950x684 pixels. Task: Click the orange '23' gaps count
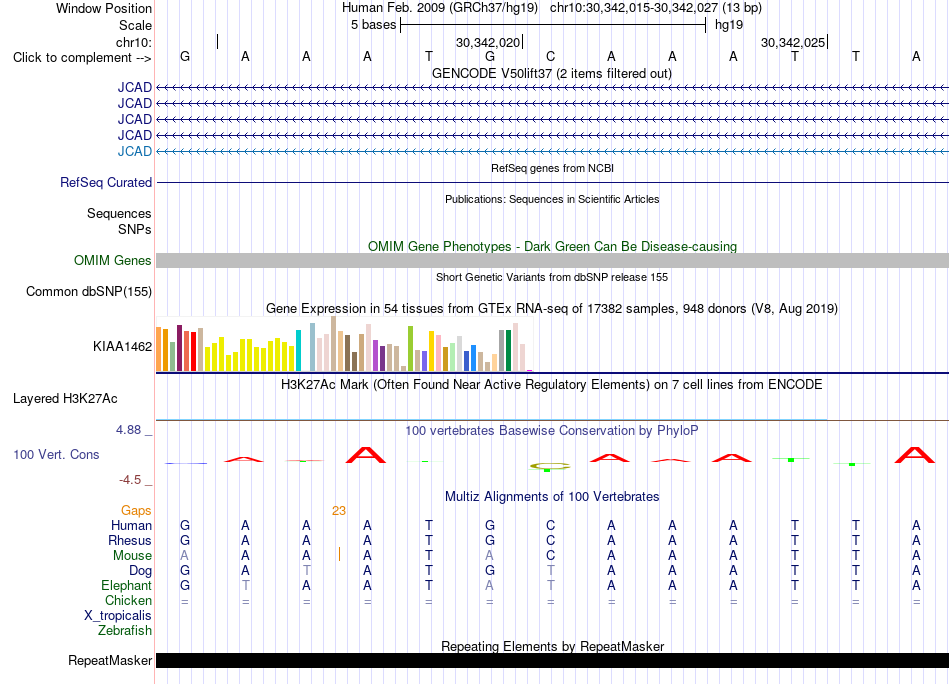click(339, 511)
